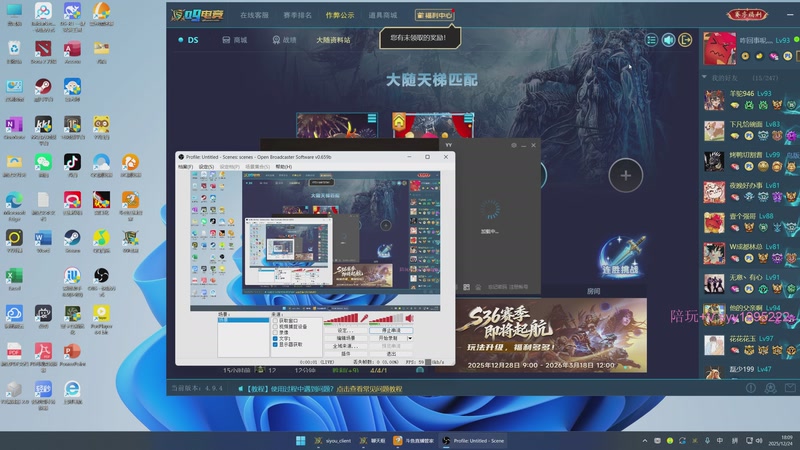Click the 赛季福利 badge
Viewport: 800px width, 450px height.
pos(747,15)
